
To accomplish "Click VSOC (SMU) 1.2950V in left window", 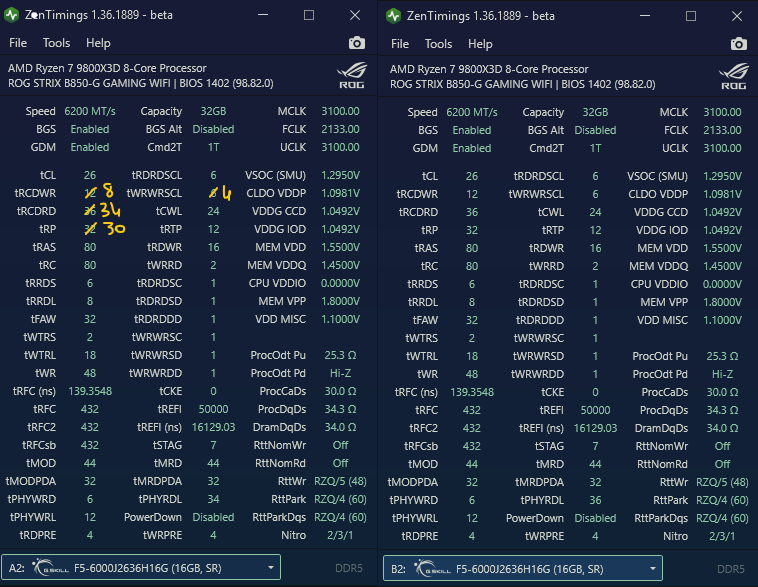I will point(340,175).
